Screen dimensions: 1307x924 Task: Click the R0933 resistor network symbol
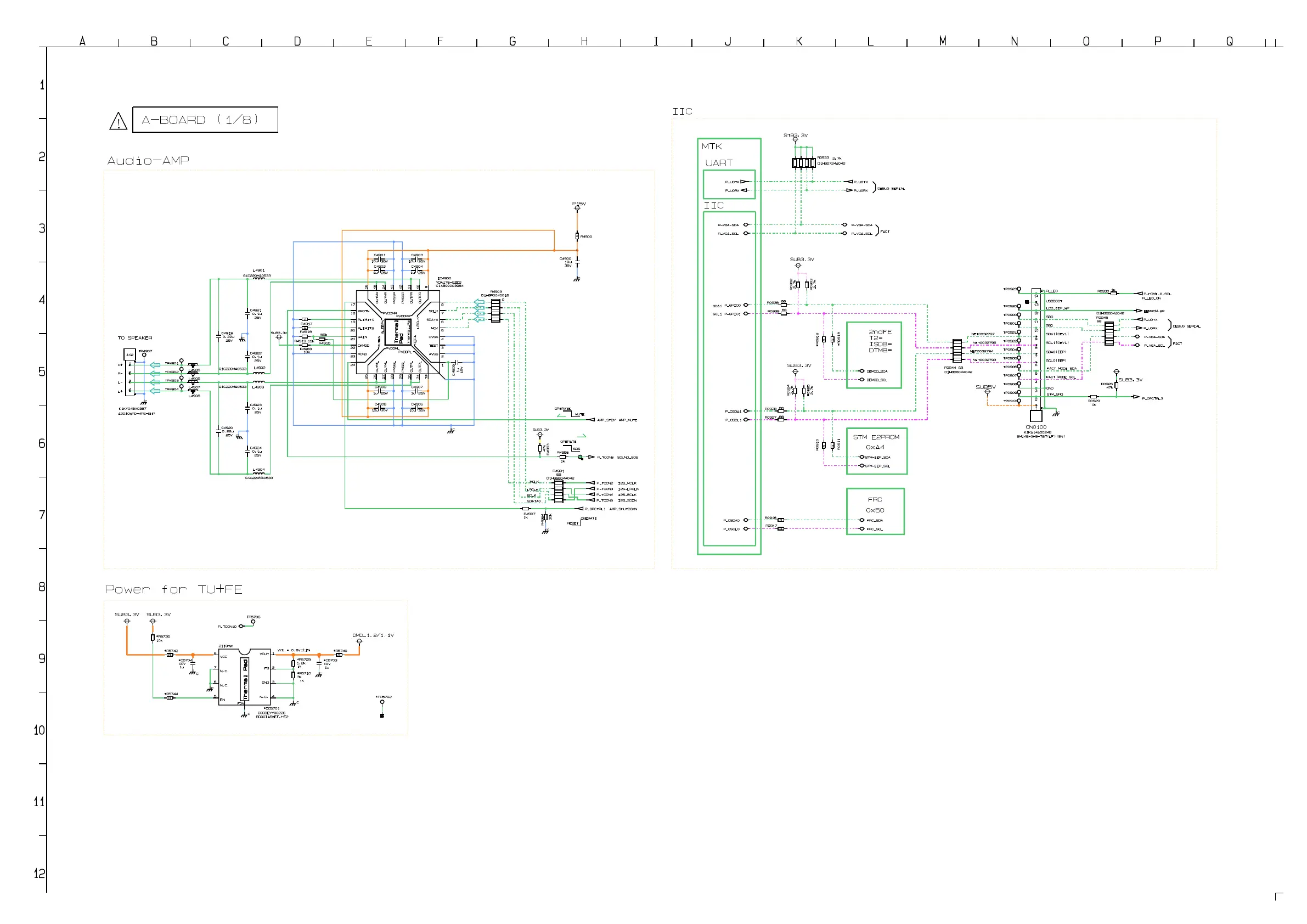click(x=804, y=164)
